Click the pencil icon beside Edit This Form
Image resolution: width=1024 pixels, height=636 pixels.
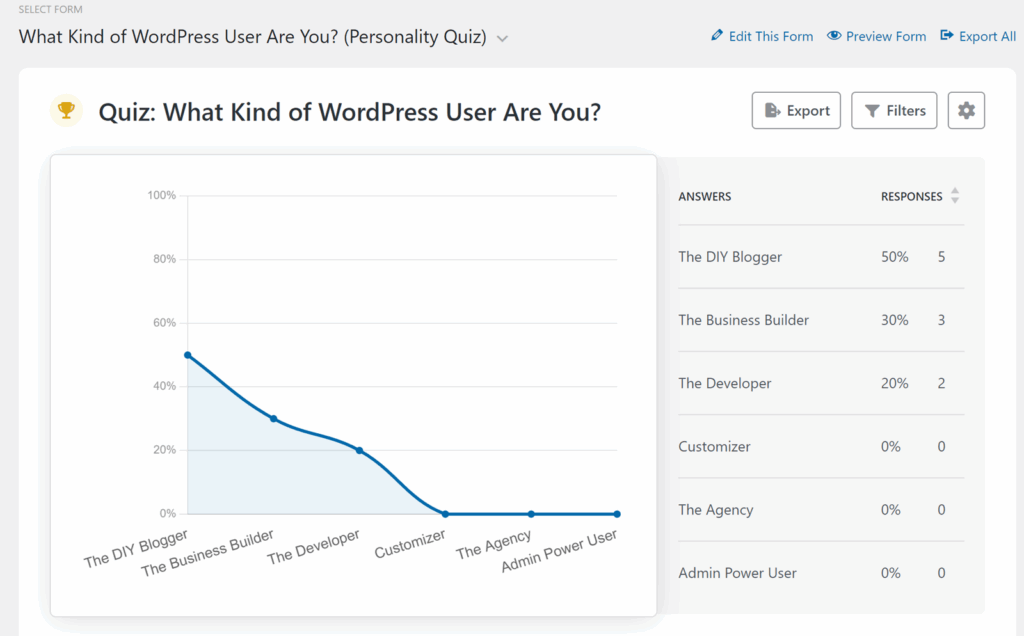coord(716,36)
